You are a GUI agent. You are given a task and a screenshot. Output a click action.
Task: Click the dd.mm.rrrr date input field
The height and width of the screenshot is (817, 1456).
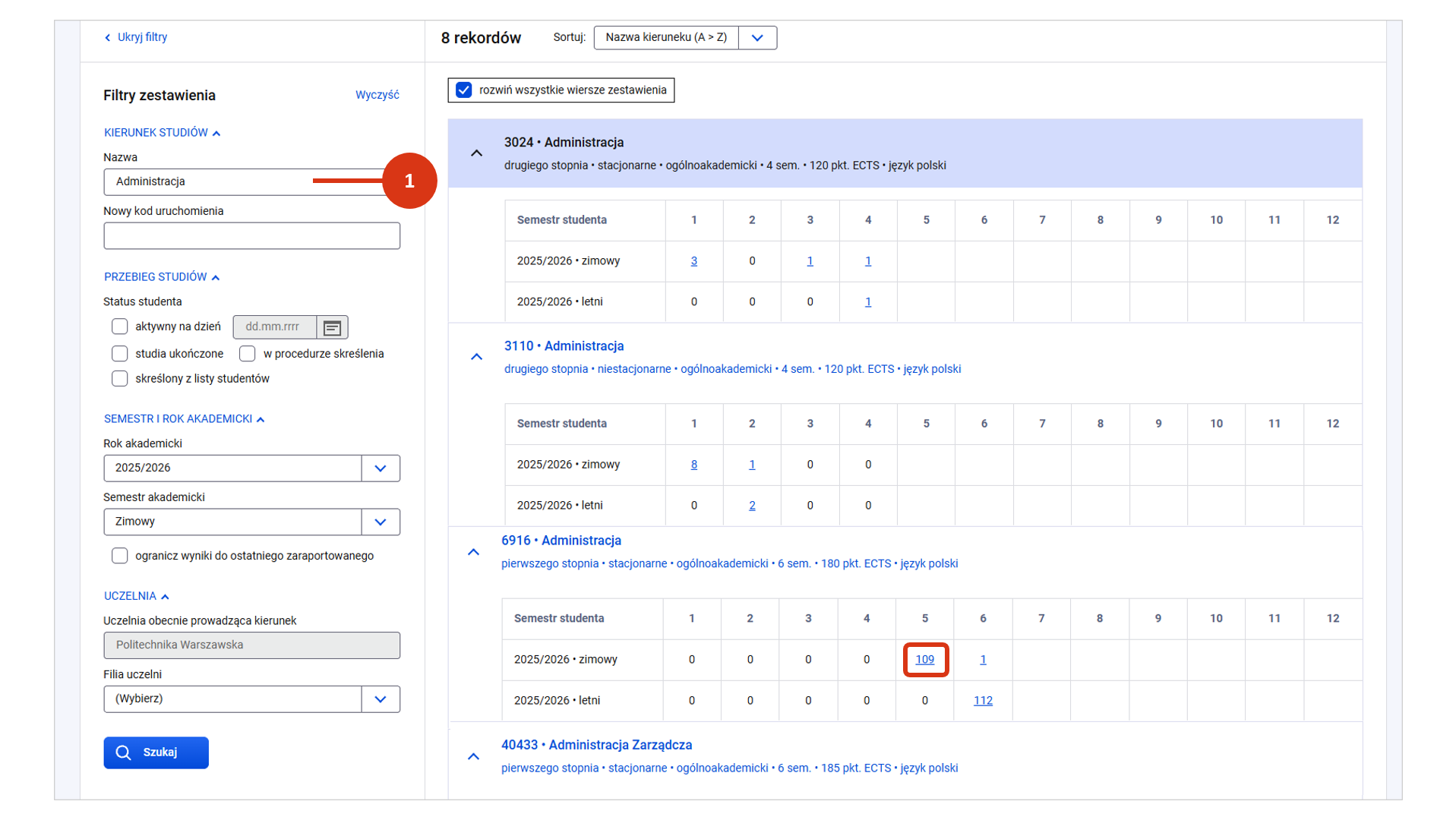pos(274,327)
